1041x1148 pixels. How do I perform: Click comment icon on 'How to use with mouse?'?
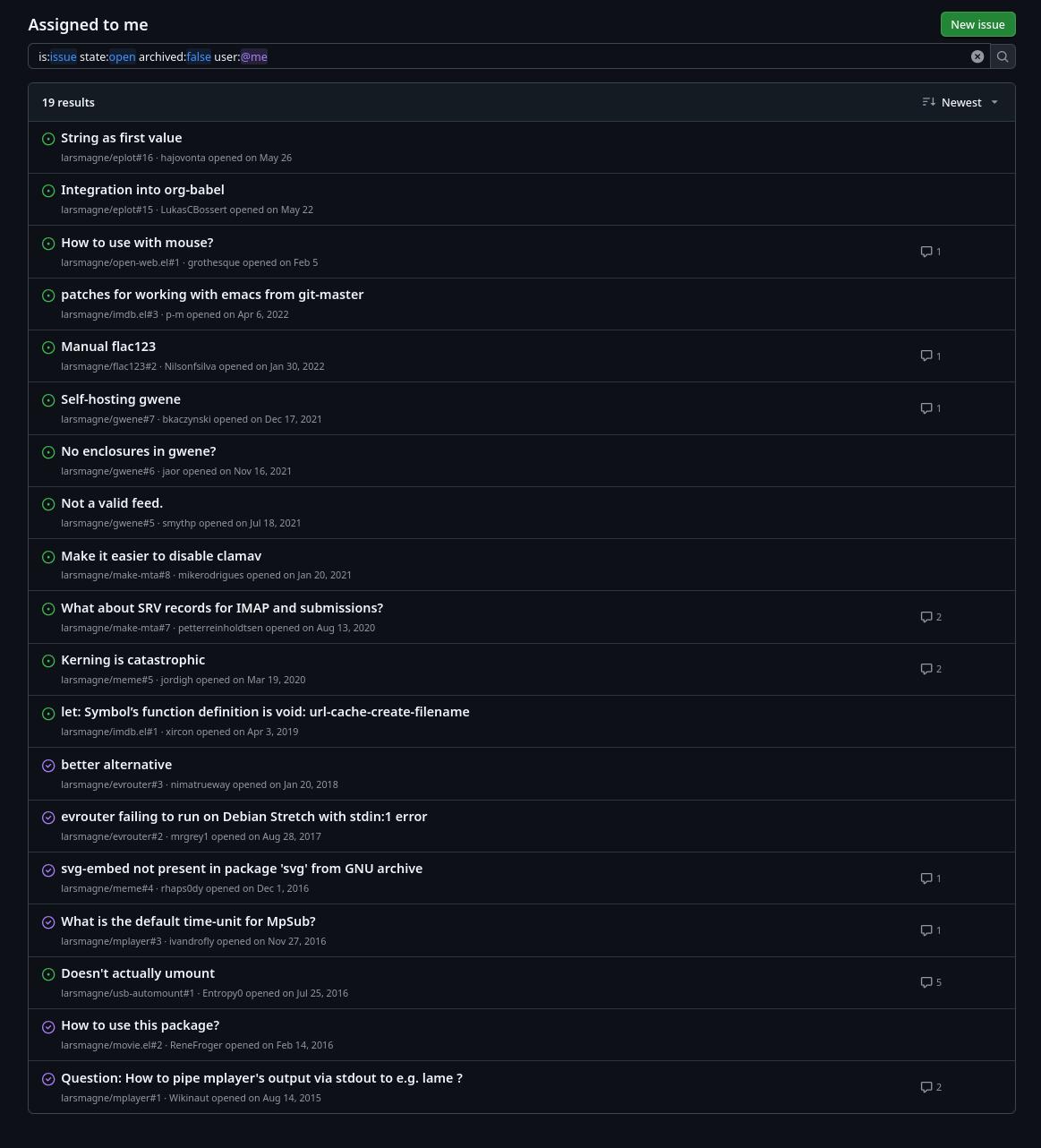coord(926,252)
